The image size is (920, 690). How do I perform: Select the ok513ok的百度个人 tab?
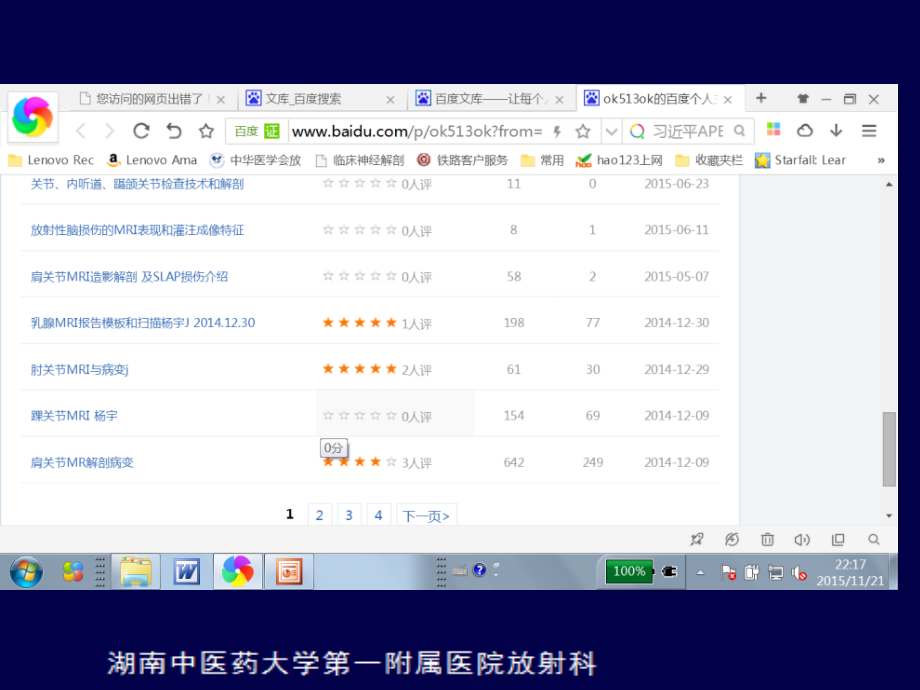click(655, 98)
